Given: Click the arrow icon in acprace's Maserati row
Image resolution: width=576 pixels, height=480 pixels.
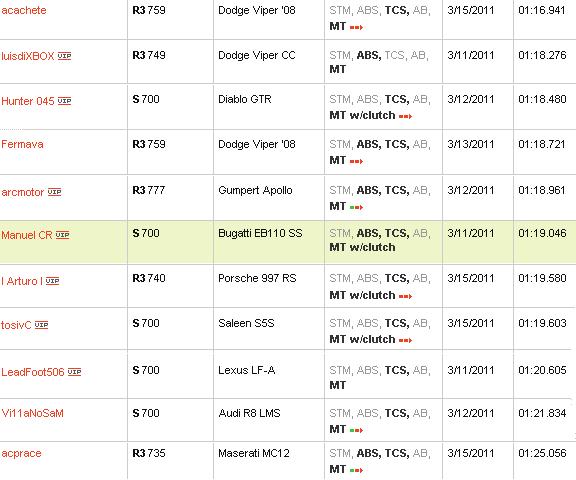Looking at the screenshot, I should click(x=356, y=470).
